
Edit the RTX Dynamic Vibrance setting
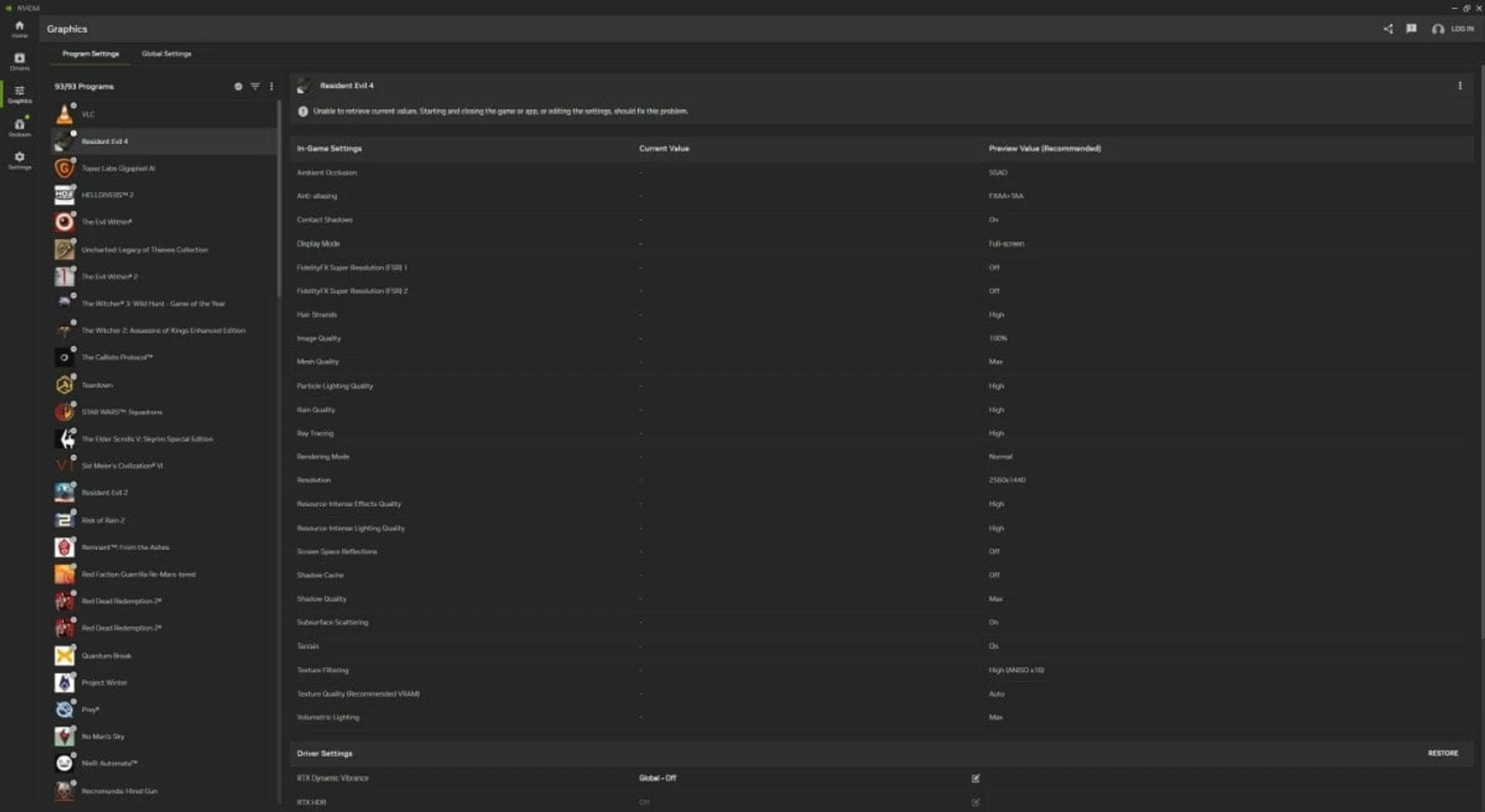[x=975, y=779]
